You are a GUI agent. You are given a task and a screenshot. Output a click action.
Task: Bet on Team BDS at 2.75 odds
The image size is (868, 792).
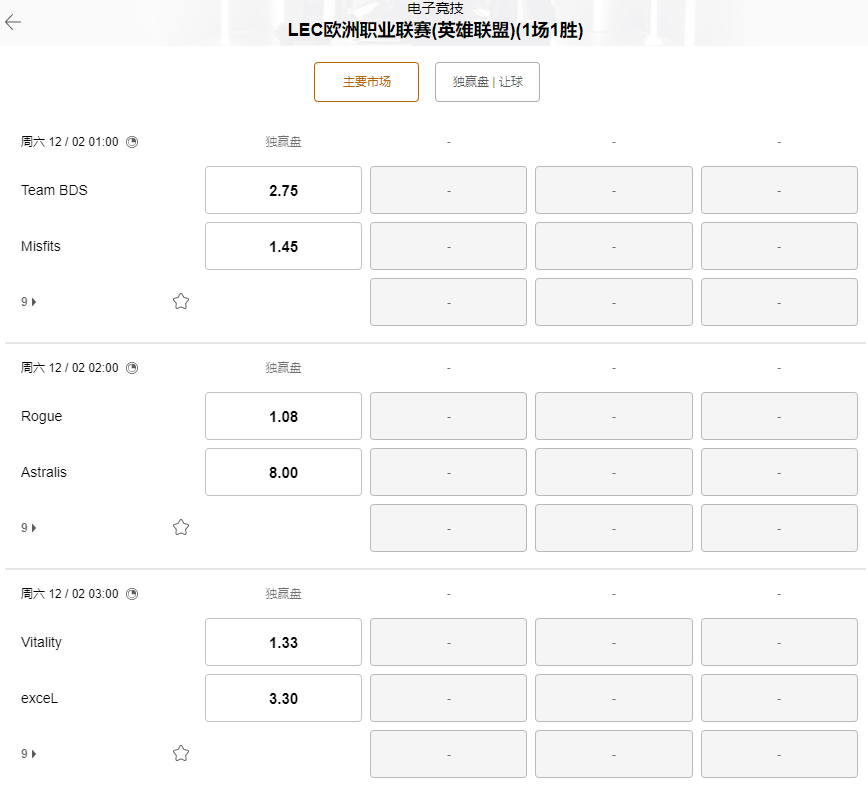(283, 190)
